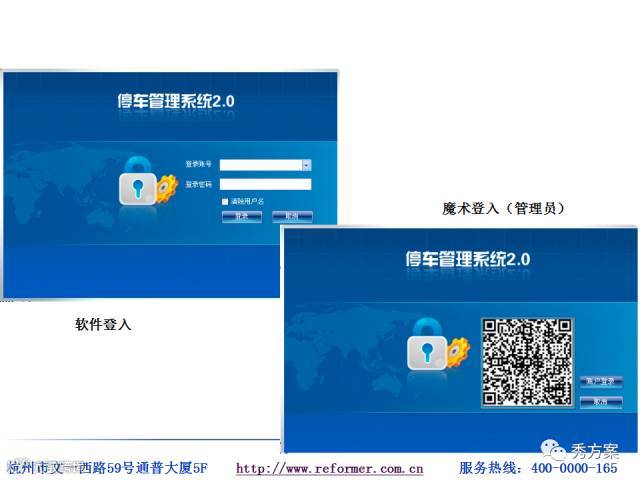Click 停车管理系统2.0 title in QR login window

tap(468, 259)
